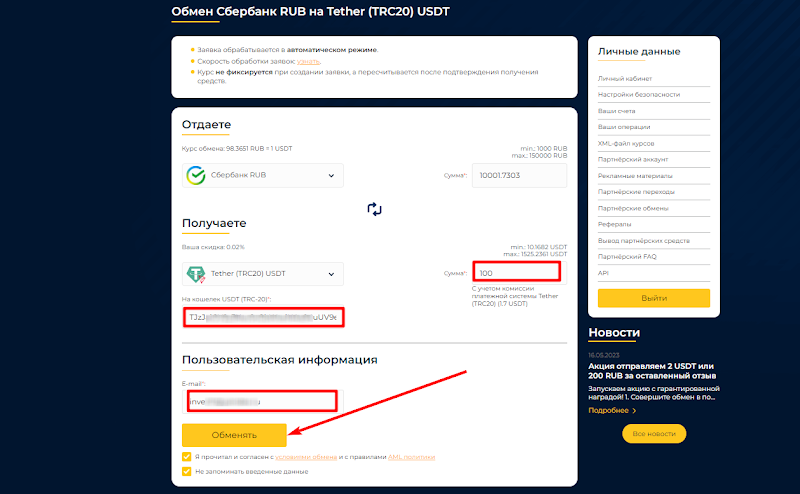
Task: Toggle the 'Не запоминать введенные данные' checkbox
Action: (187, 471)
